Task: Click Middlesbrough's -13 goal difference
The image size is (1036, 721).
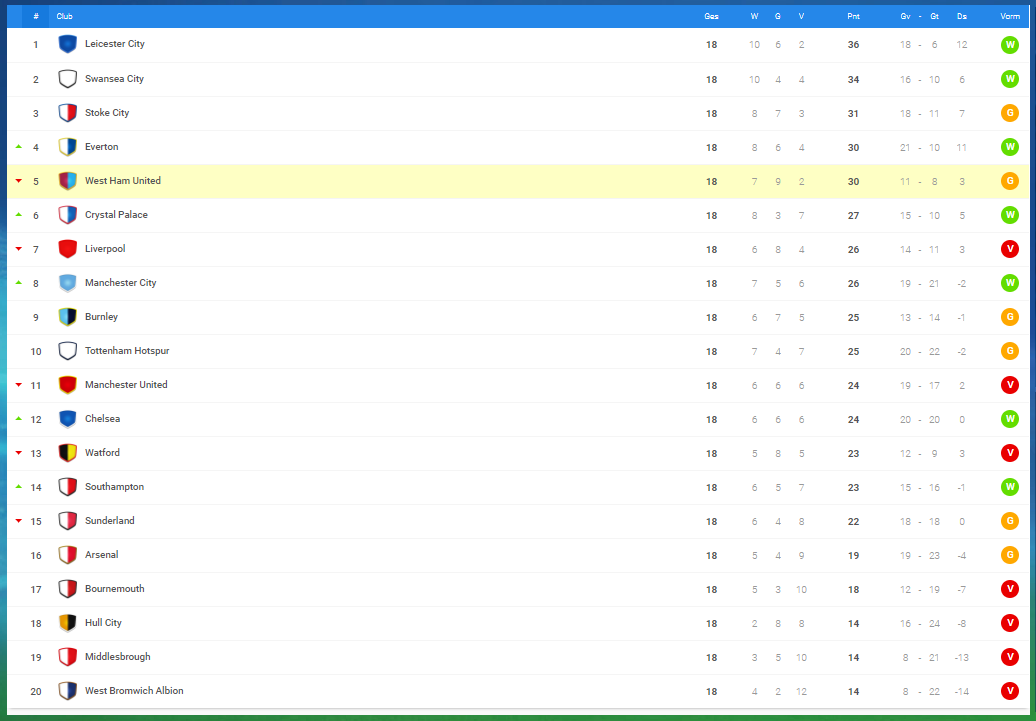Action: tap(962, 658)
